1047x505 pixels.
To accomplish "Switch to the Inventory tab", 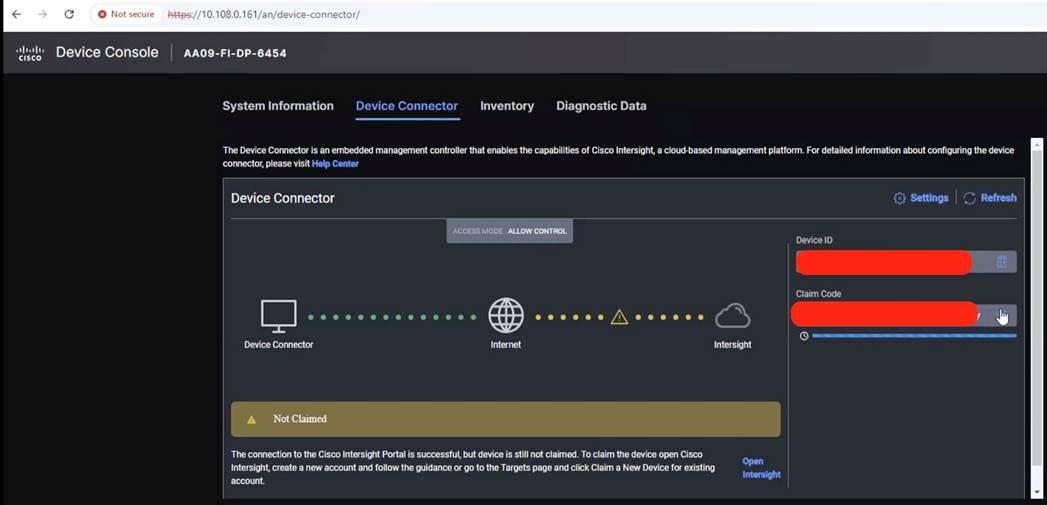I will (507, 106).
